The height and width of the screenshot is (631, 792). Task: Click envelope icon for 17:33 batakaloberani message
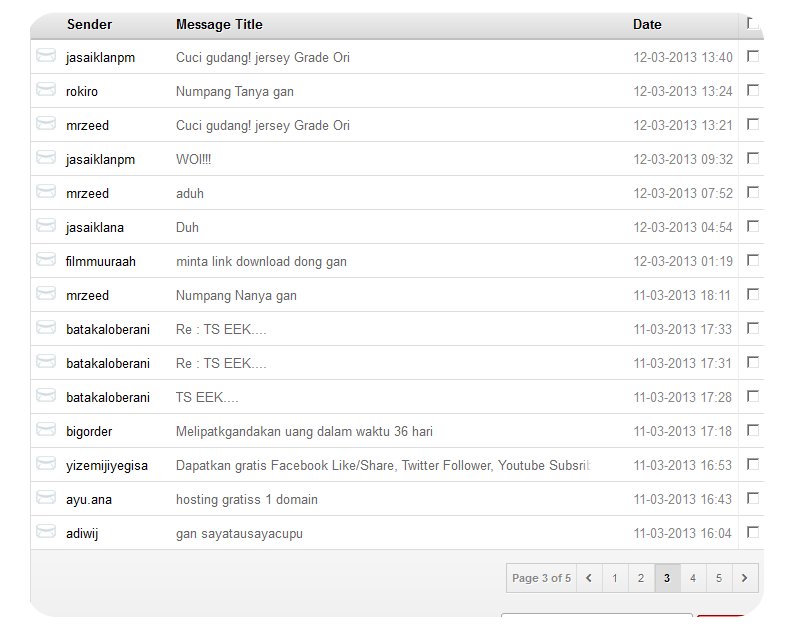click(46, 327)
